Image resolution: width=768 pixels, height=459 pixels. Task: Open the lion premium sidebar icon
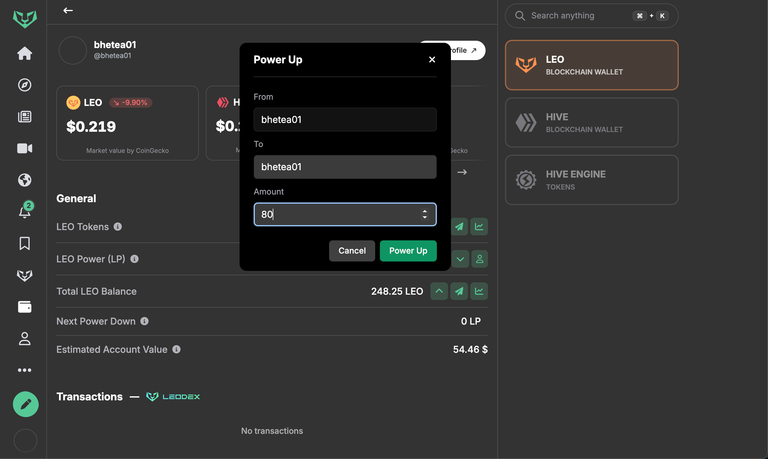click(x=24, y=275)
